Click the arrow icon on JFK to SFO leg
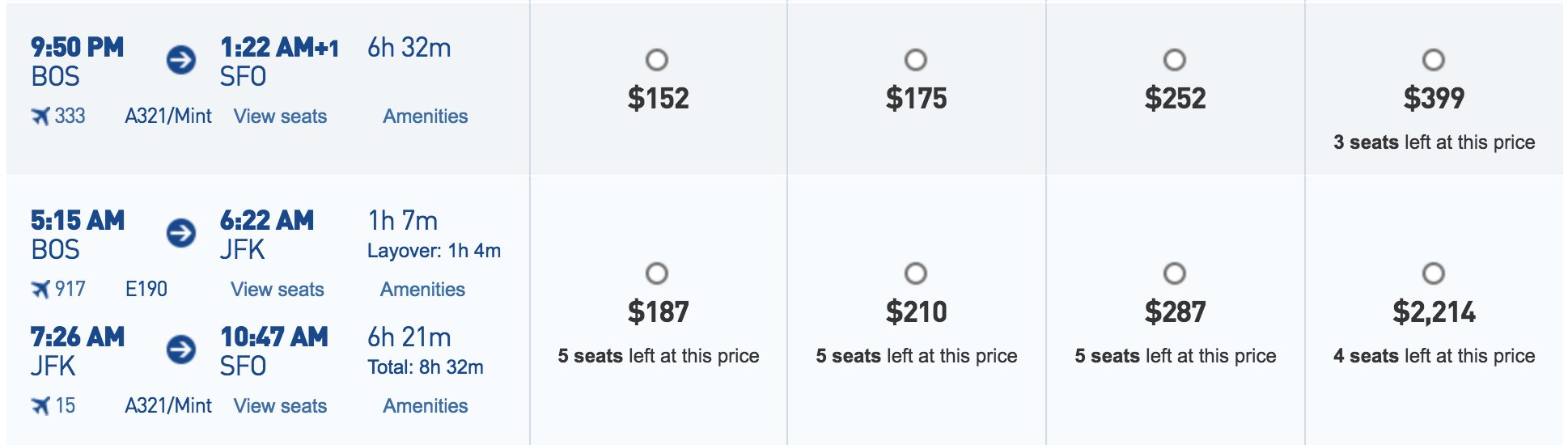This screenshot has height=445, width=1568. (181, 350)
